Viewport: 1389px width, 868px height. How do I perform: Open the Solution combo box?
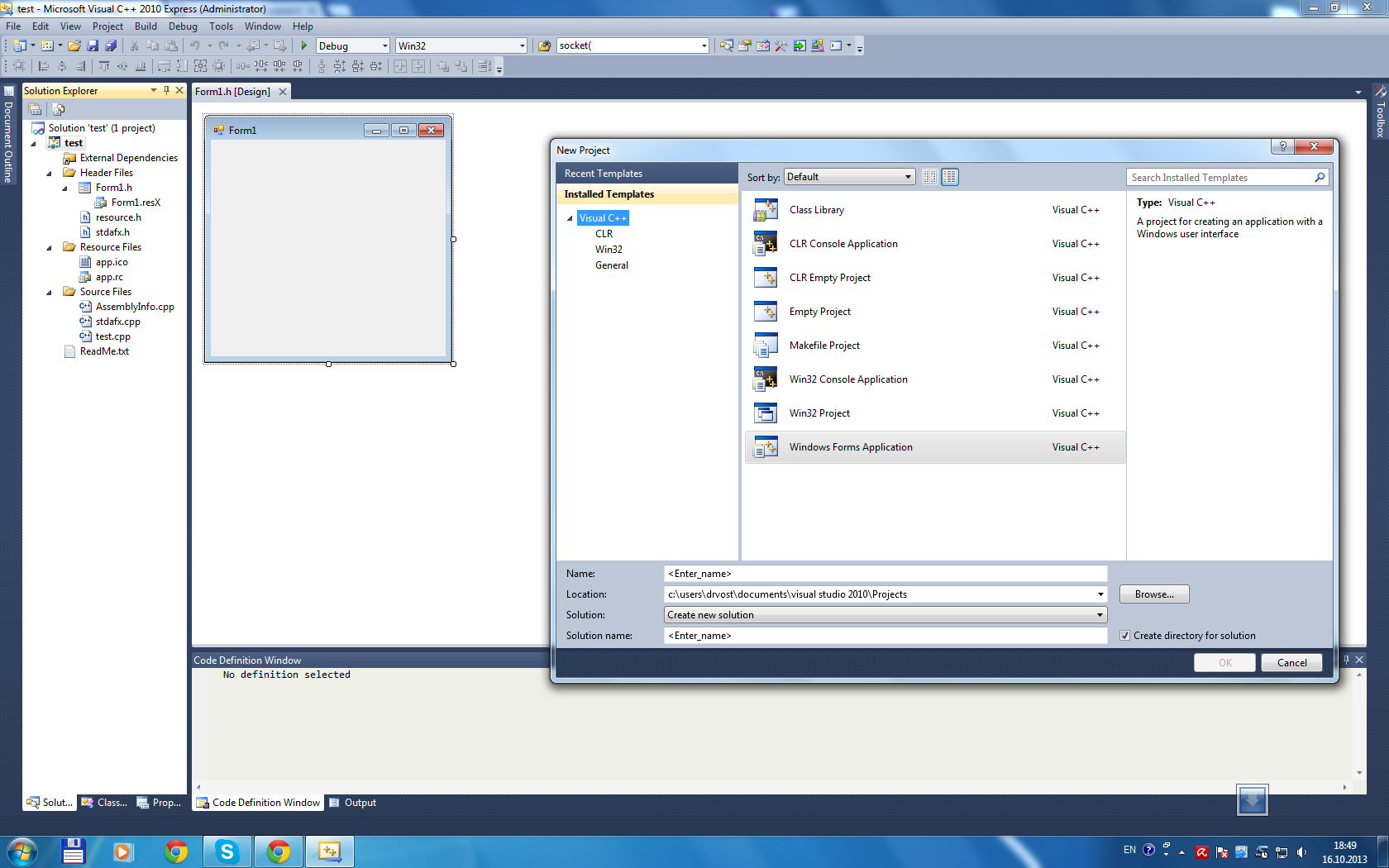coord(885,615)
